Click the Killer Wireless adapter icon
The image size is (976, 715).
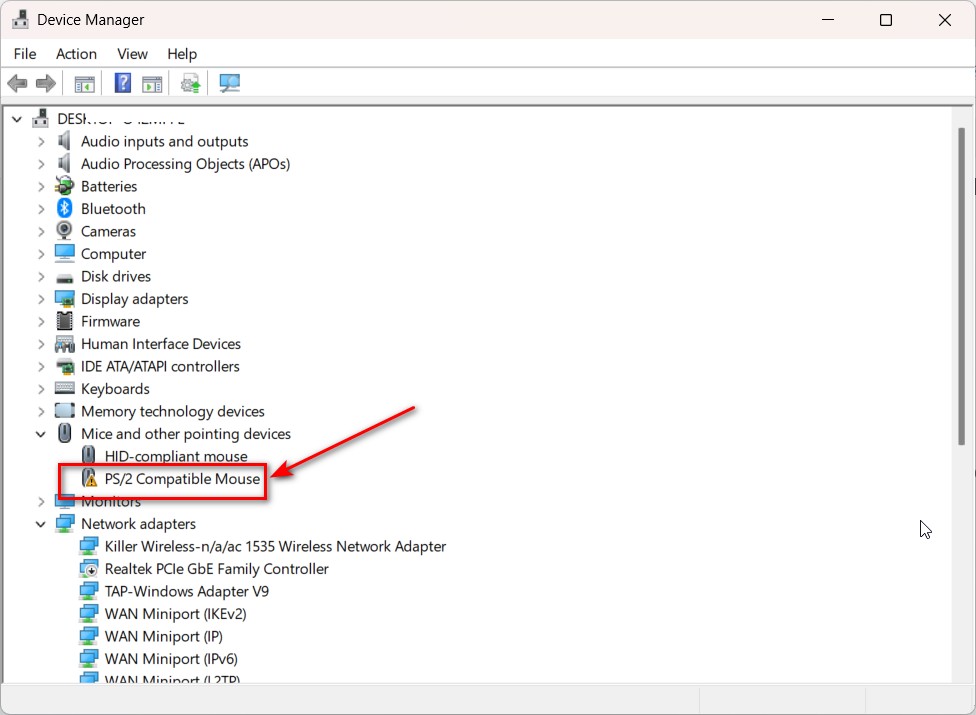pos(89,546)
